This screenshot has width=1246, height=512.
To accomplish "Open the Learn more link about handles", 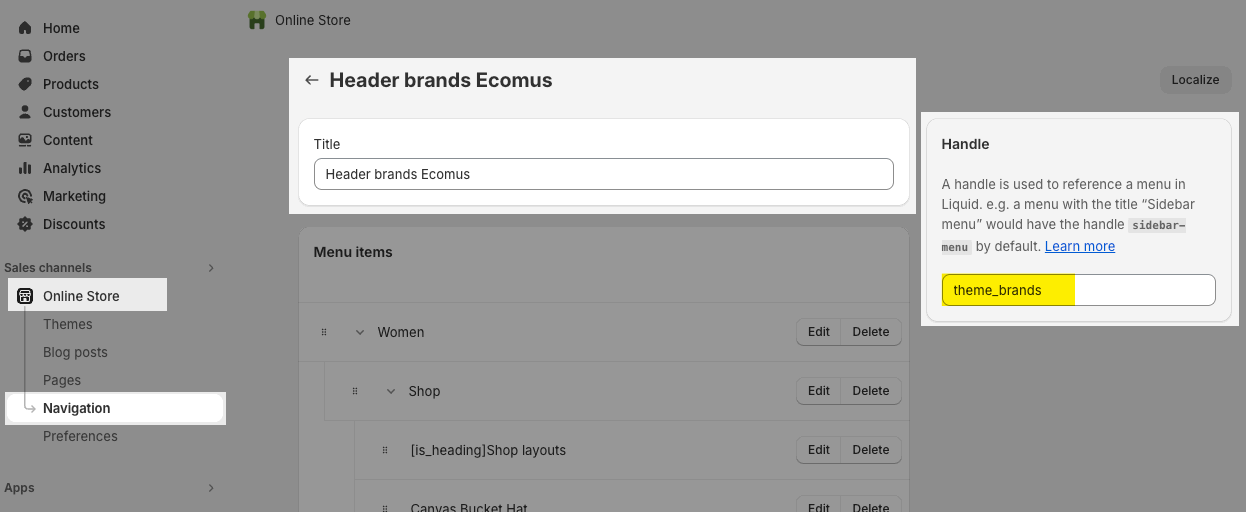I will point(1080,246).
